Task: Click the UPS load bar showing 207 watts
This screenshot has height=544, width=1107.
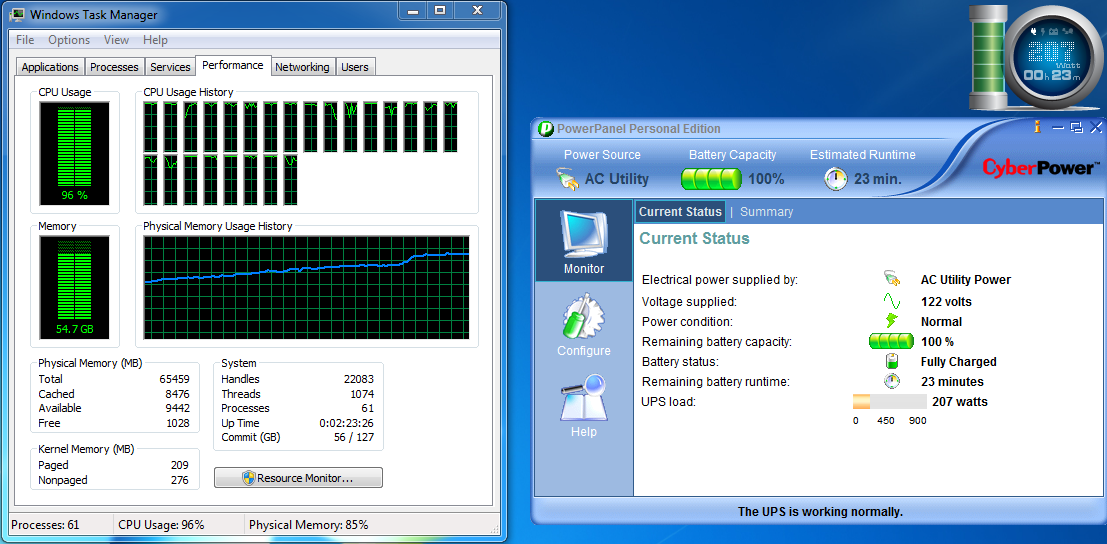Action: (890, 401)
